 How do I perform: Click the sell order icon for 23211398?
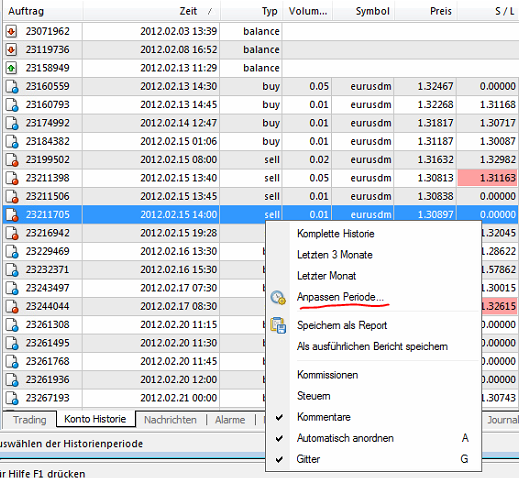pyautogui.click(x=12, y=178)
